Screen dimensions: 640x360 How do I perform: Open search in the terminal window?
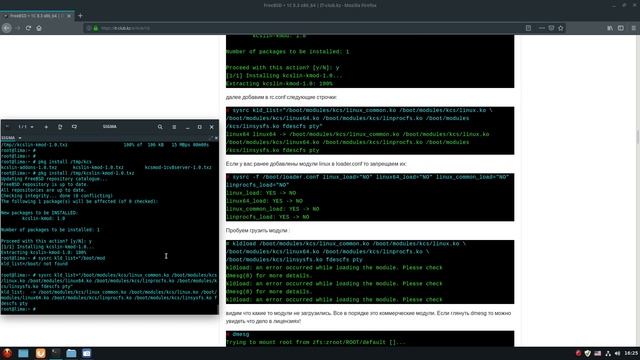(160, 127)
